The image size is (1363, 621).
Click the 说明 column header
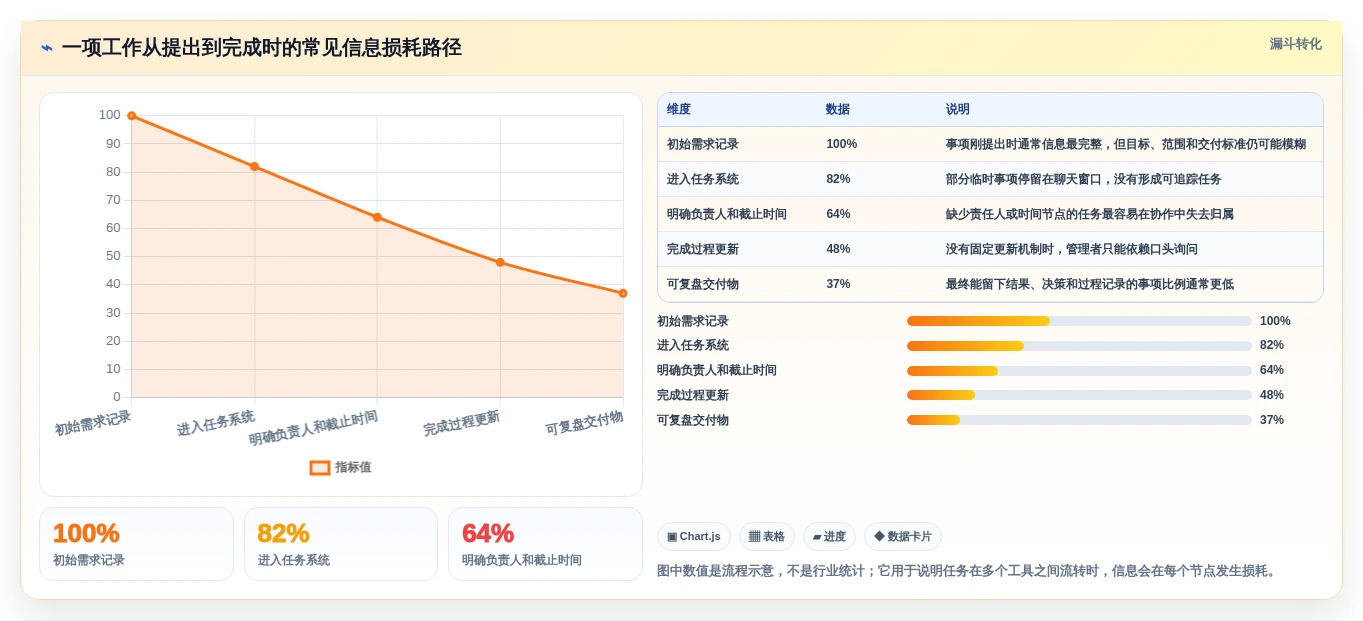(x=958, y=109)
